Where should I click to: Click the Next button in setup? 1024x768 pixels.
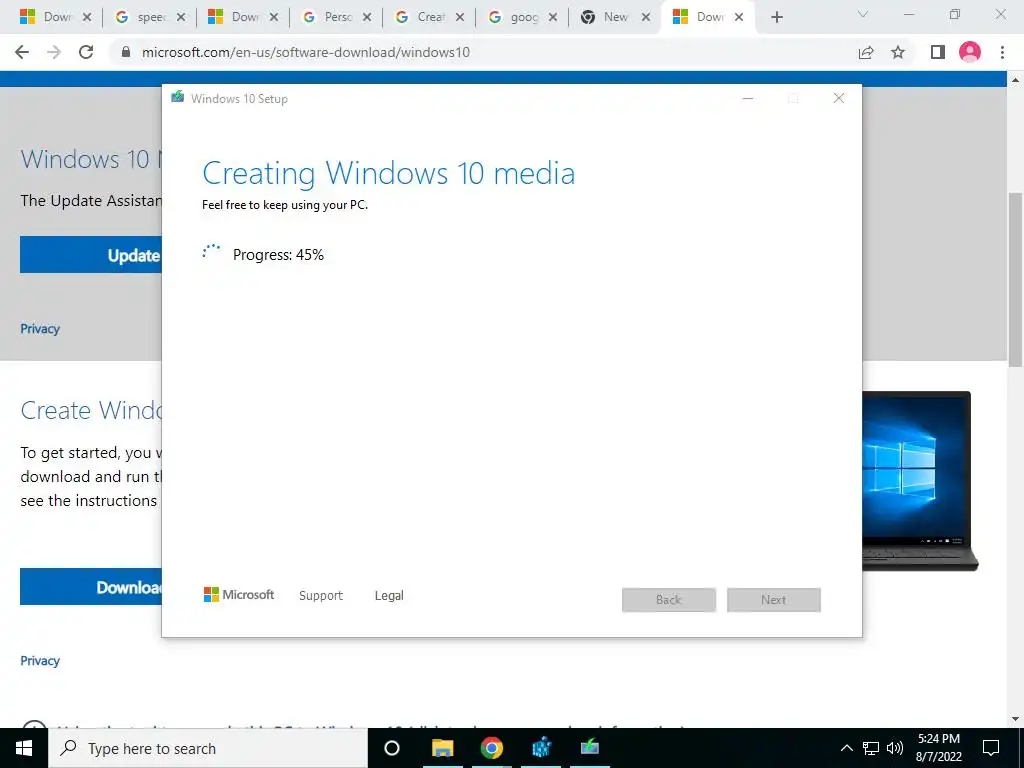[x=774, y=600]
